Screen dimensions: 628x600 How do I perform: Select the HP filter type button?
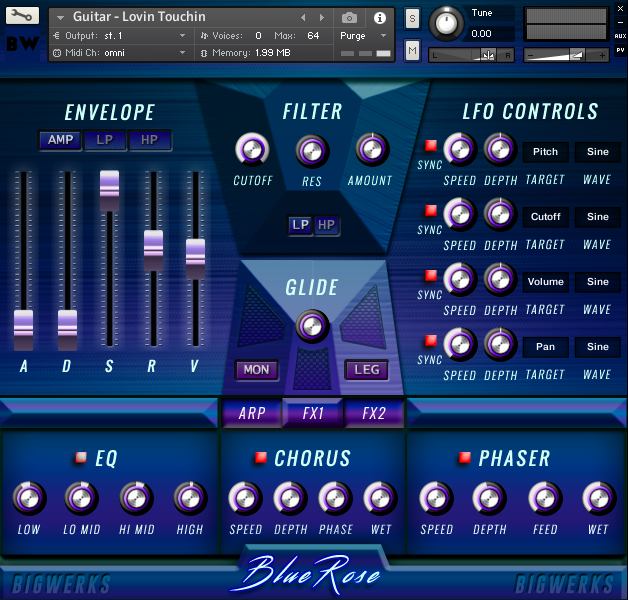(x=326, y=225)
